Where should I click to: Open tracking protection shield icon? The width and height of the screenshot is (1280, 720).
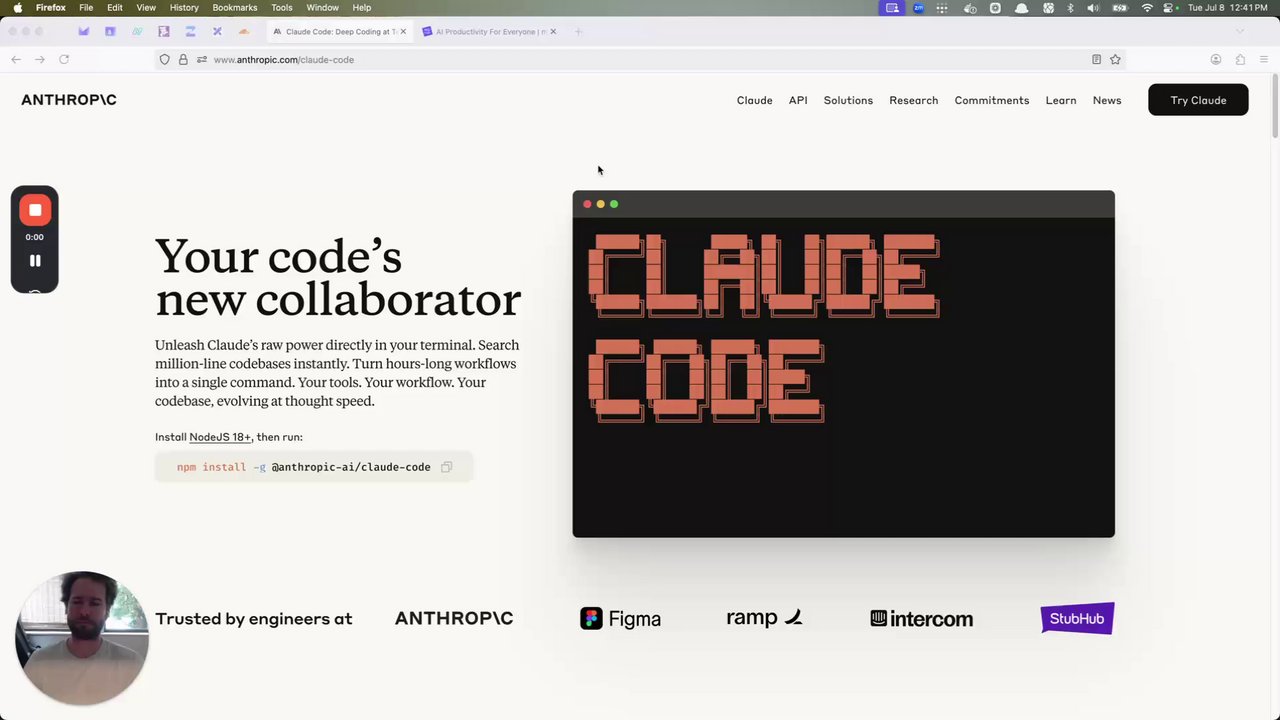pos(165,59)
